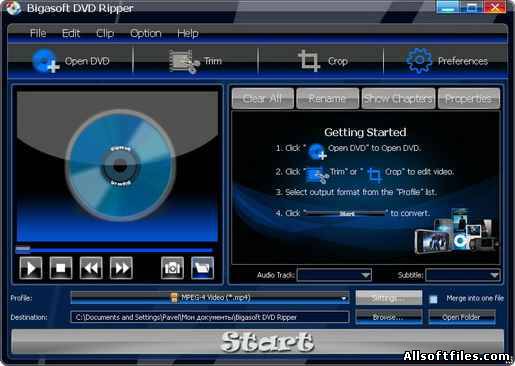The image size is (515, 366).
Task: Fast forward the preview video
Action: click(121, 268)
